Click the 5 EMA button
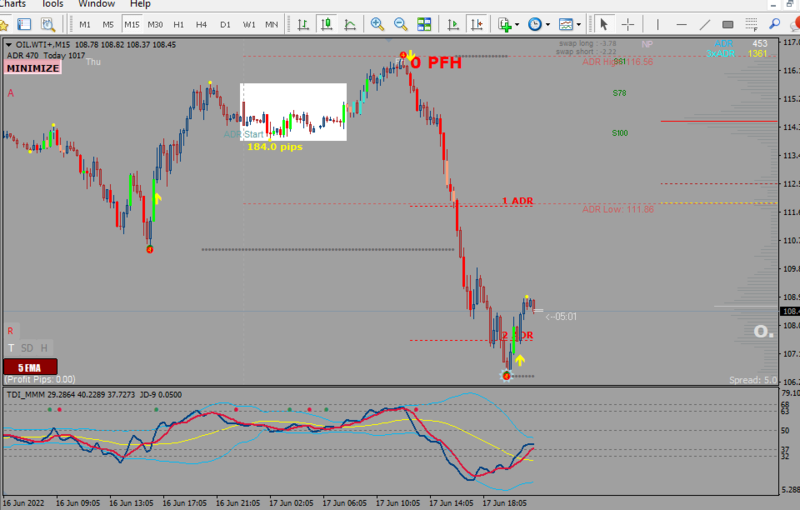The width and height of the screenshot is (800, 510). click(x=30, y=367)
